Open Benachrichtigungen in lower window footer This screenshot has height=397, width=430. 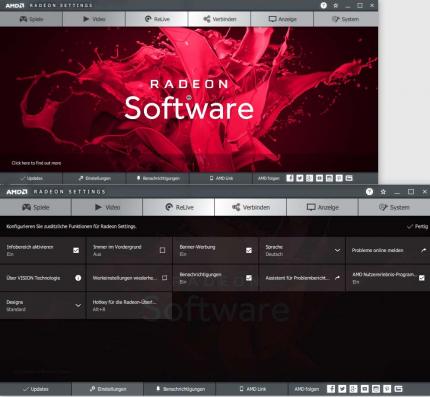coord(180,389)
